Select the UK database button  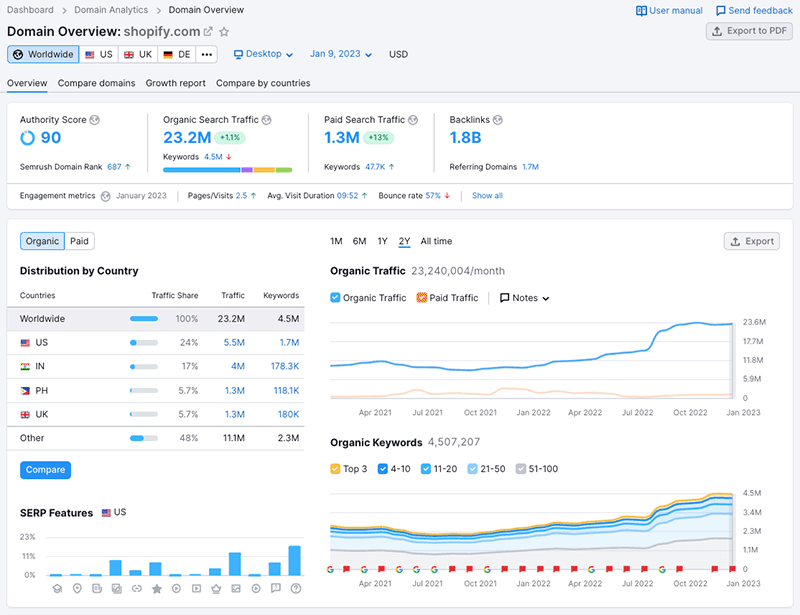pos(138,55)
